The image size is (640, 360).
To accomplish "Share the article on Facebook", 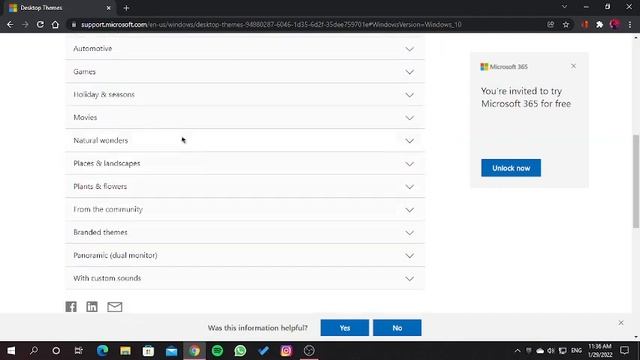I will point(71,307).
